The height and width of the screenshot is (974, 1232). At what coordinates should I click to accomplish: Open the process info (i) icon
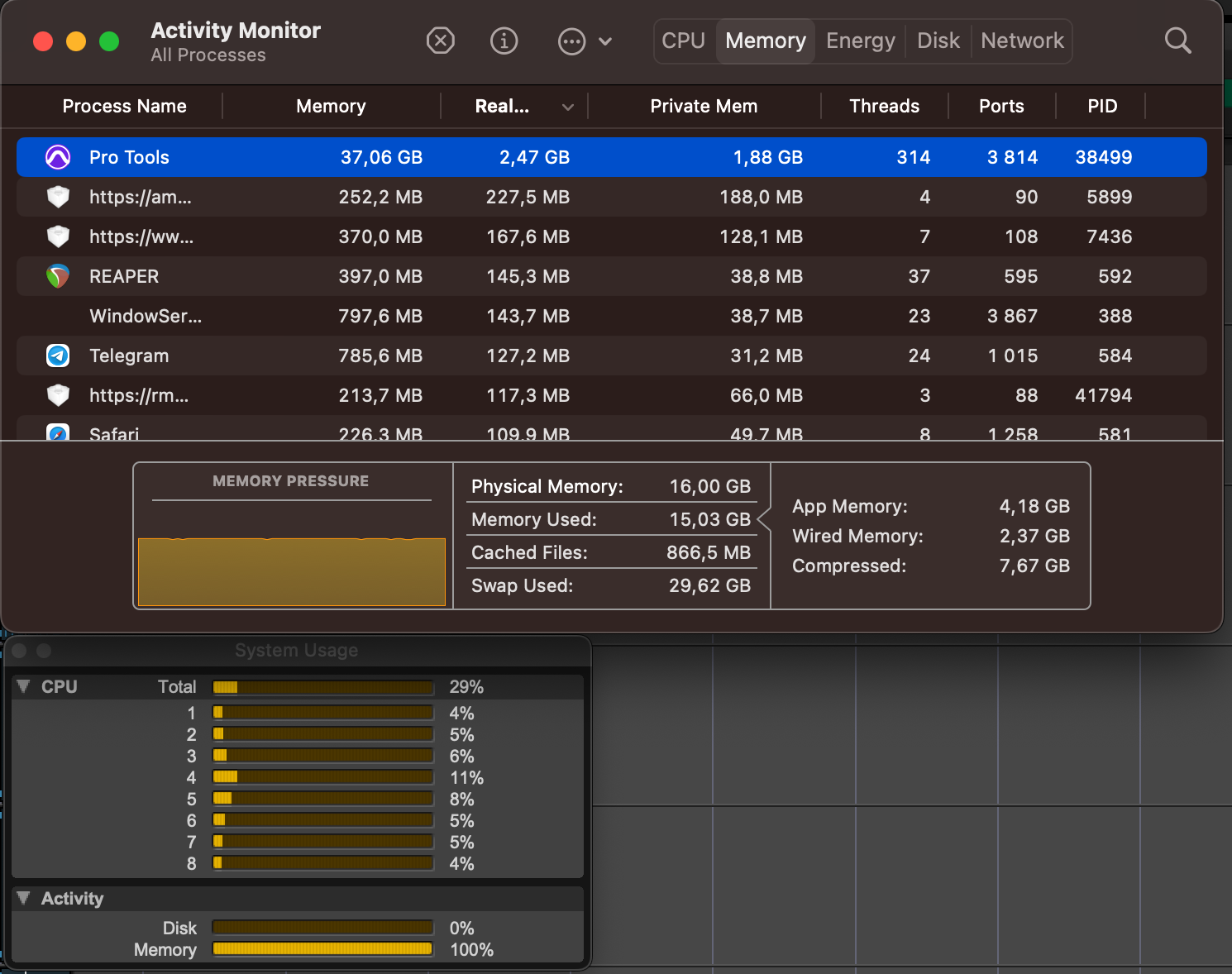504,41
